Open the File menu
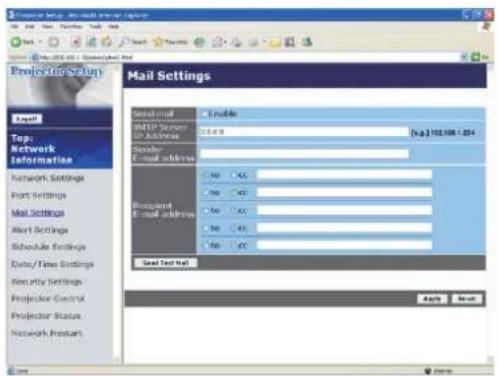Viewport: 498px width, 376px height. [14, 27]
